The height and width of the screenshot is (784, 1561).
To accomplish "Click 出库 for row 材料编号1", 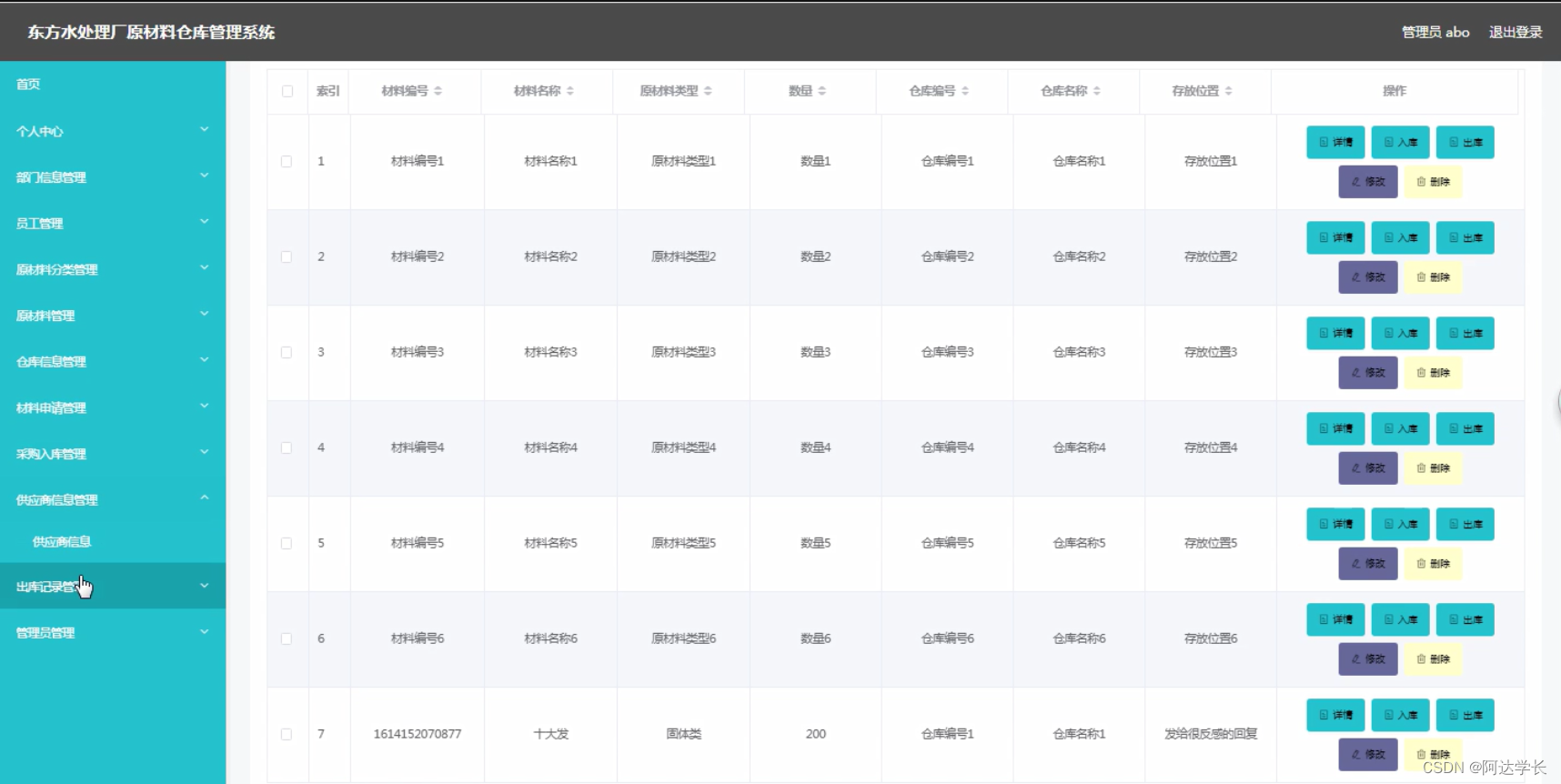I will [1465, 142].
